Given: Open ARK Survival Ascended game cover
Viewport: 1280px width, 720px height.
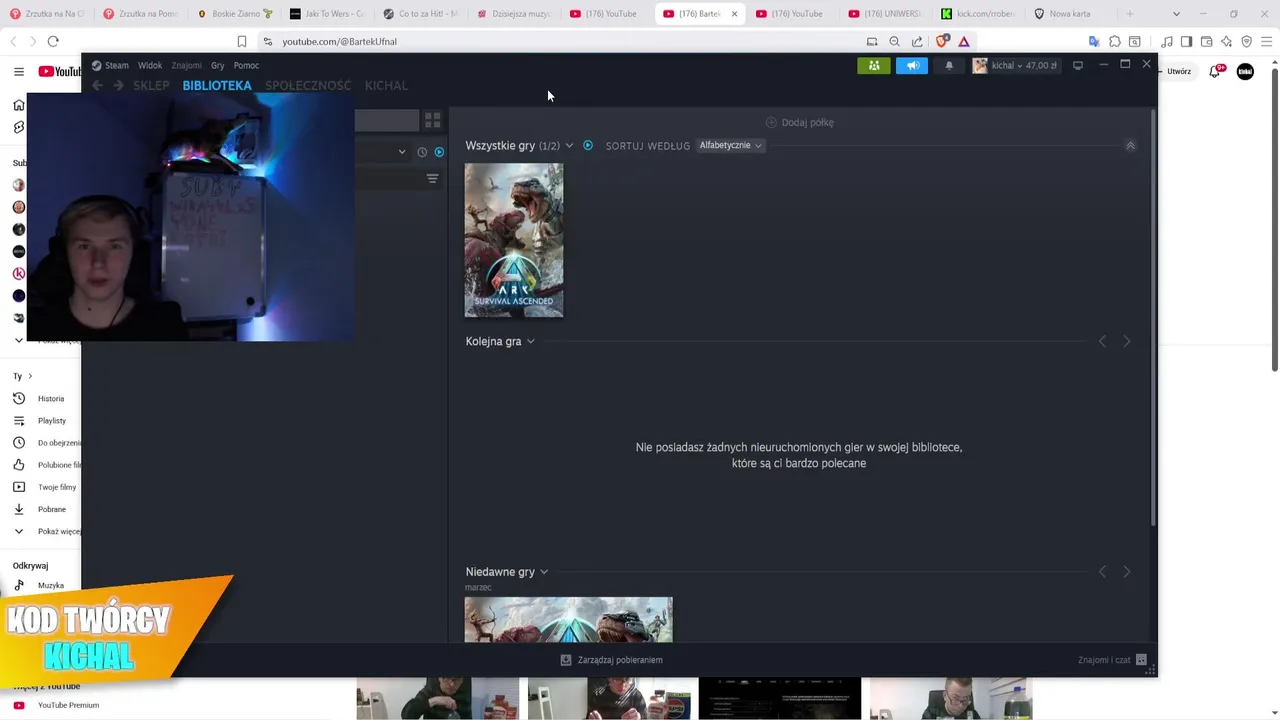Looking at the screenshot, I should pos(514,240).
